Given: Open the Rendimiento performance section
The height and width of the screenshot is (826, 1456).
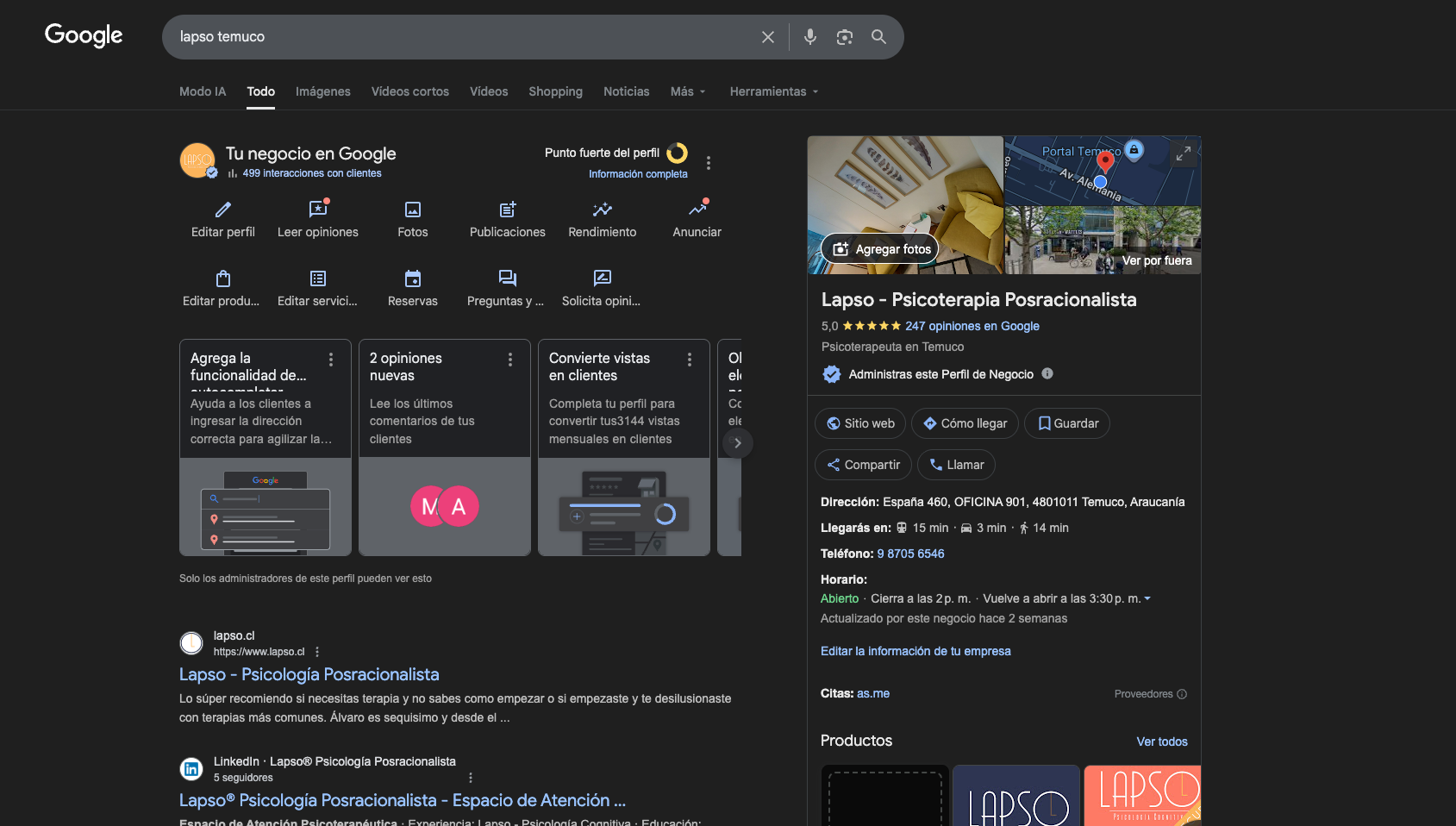Looking at the screenshot, I should [x=602, y=210].
